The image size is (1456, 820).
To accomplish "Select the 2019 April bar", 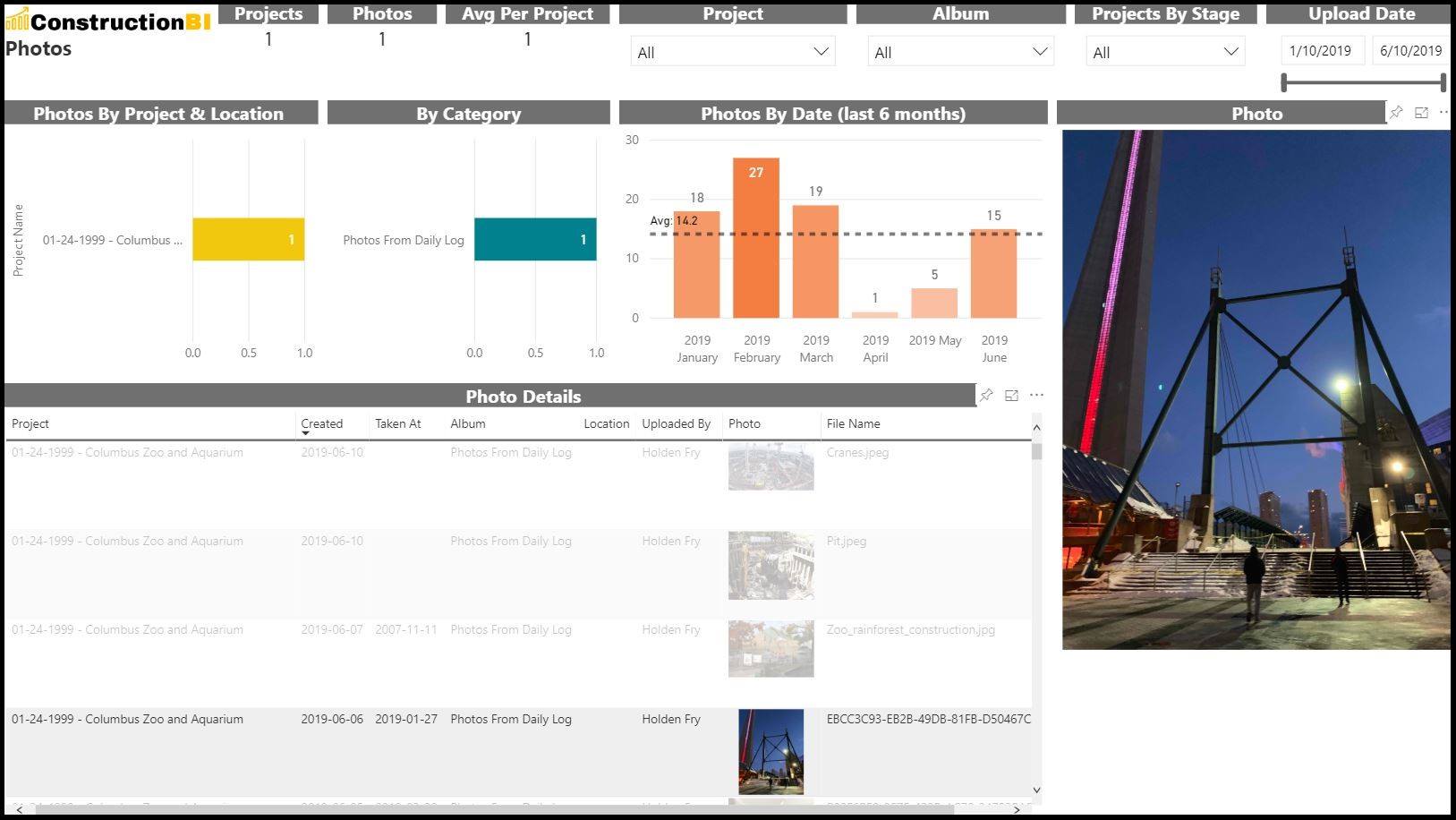I will [874, 315].
